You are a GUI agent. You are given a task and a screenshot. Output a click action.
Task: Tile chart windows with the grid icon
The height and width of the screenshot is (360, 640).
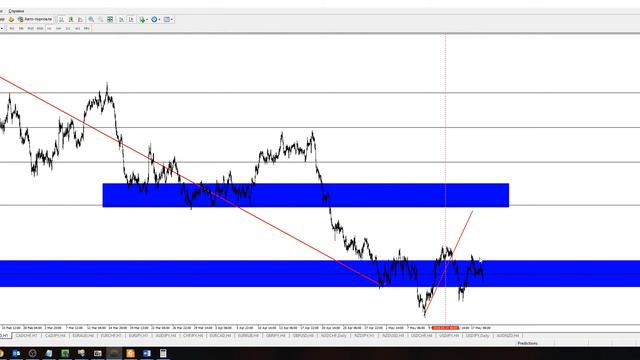(x=110, y=19)
